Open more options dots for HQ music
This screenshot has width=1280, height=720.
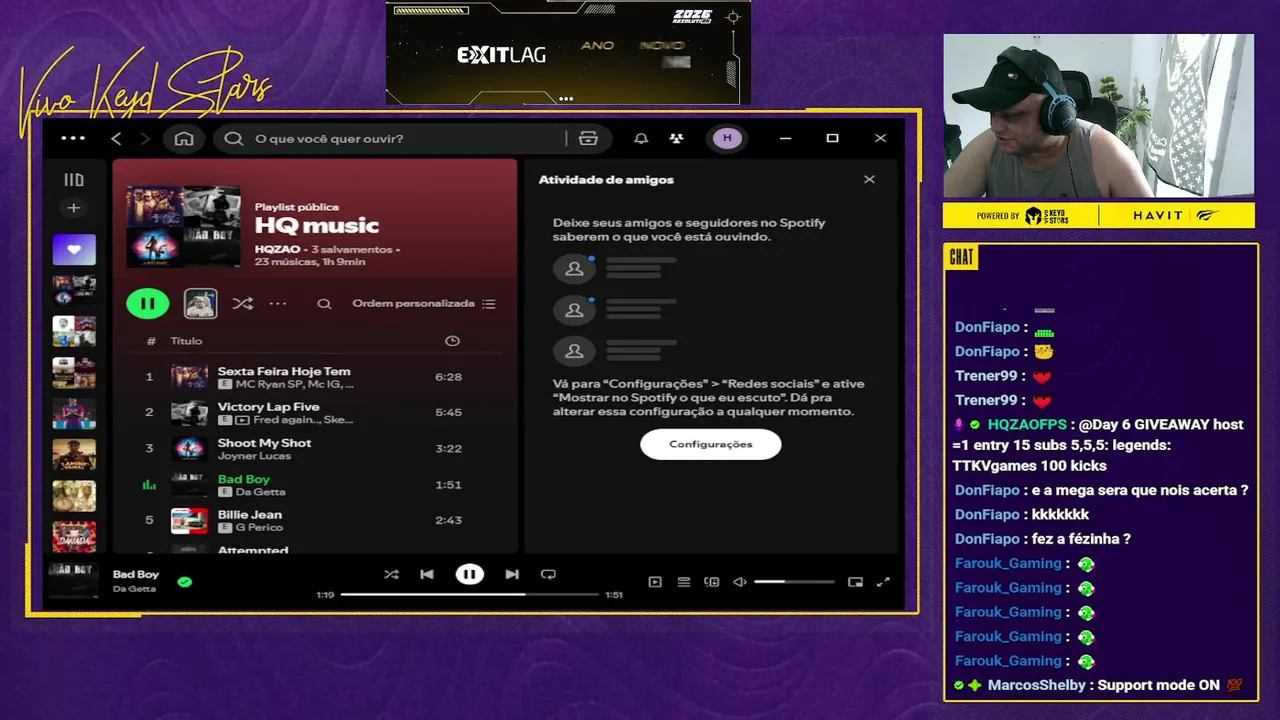pos(278,303)
